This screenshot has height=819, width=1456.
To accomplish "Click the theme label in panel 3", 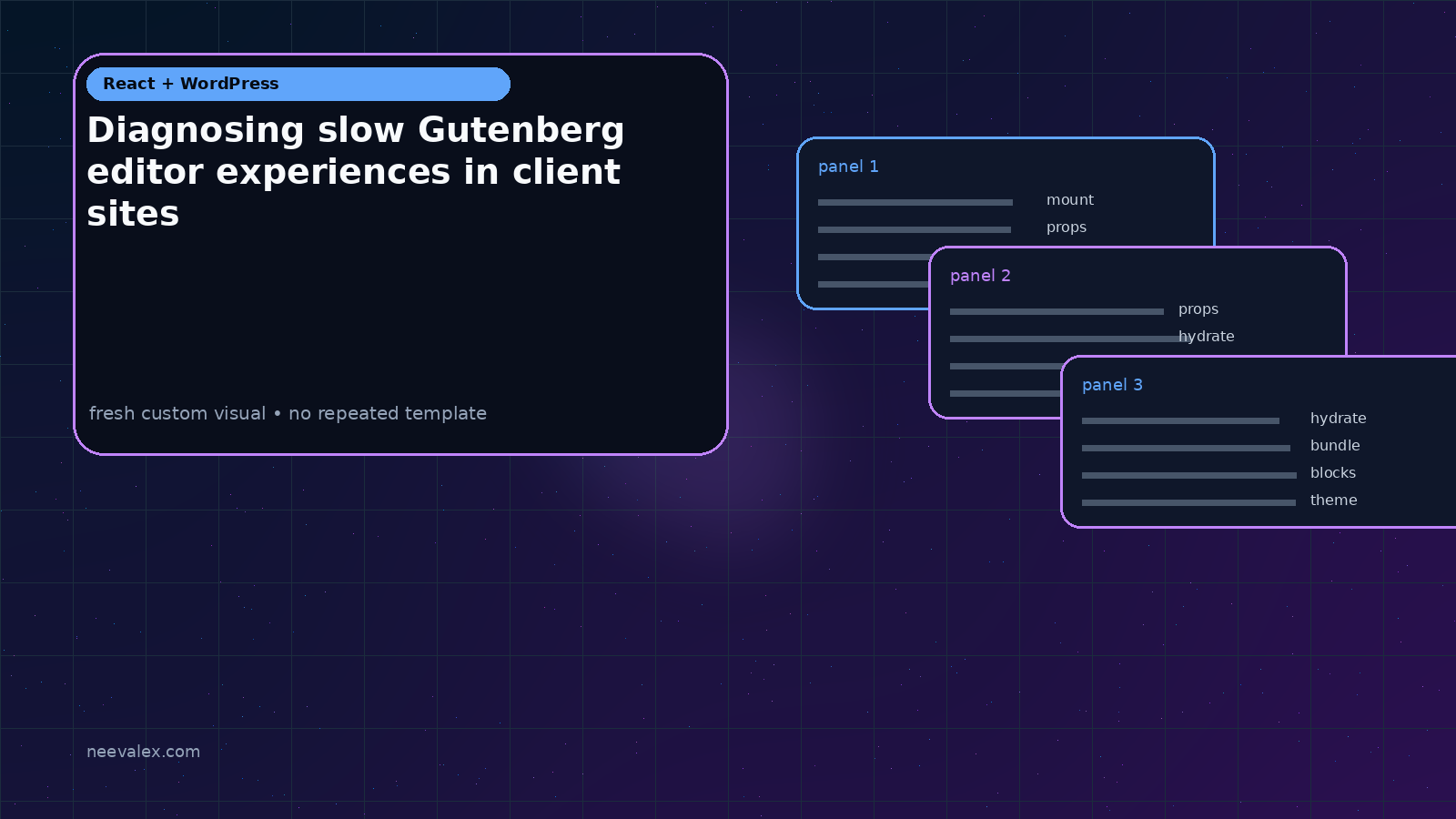I will pyautogui.click(x=1333, y=500).
